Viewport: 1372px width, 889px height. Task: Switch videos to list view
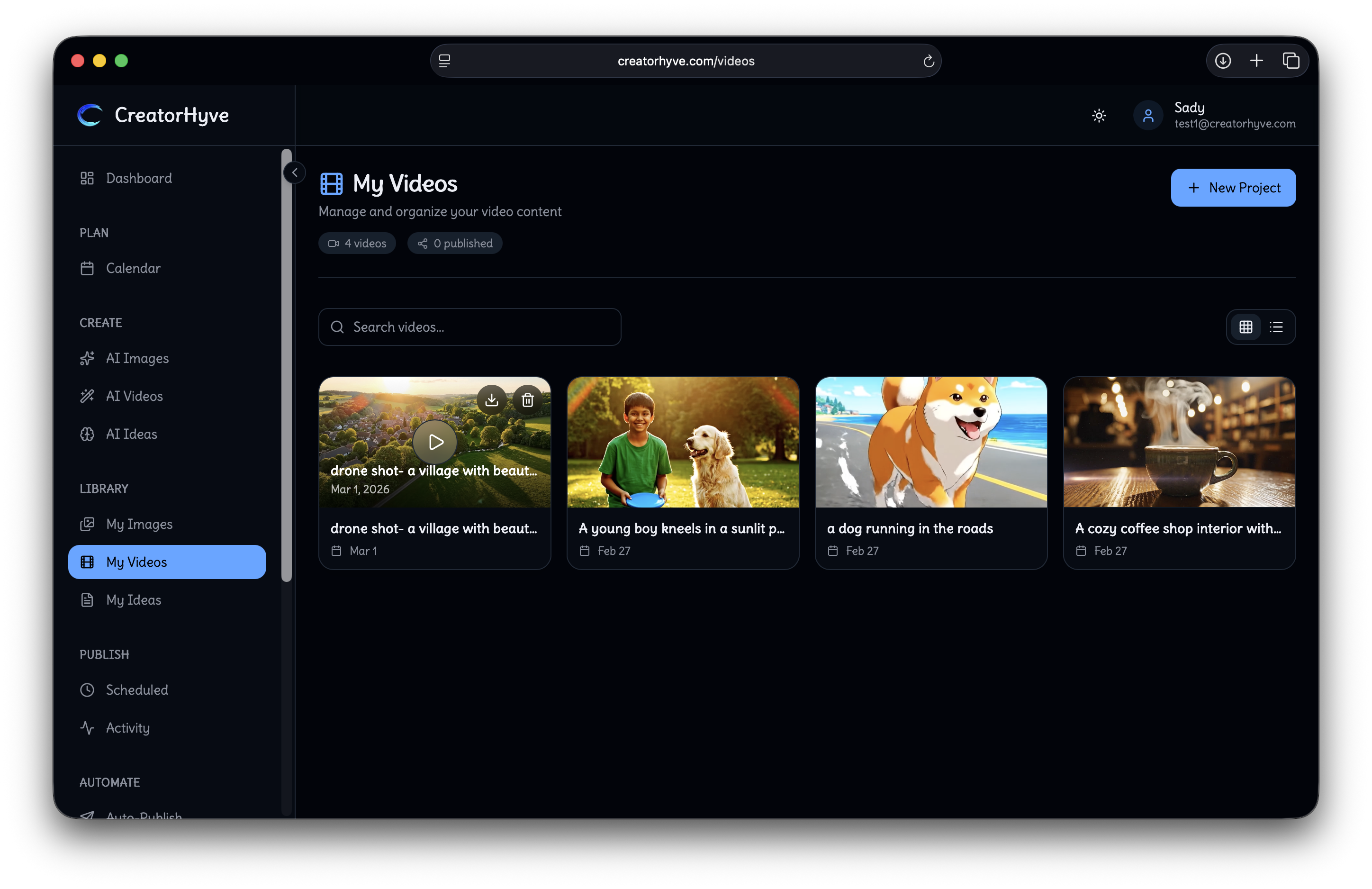point(1276,327)
